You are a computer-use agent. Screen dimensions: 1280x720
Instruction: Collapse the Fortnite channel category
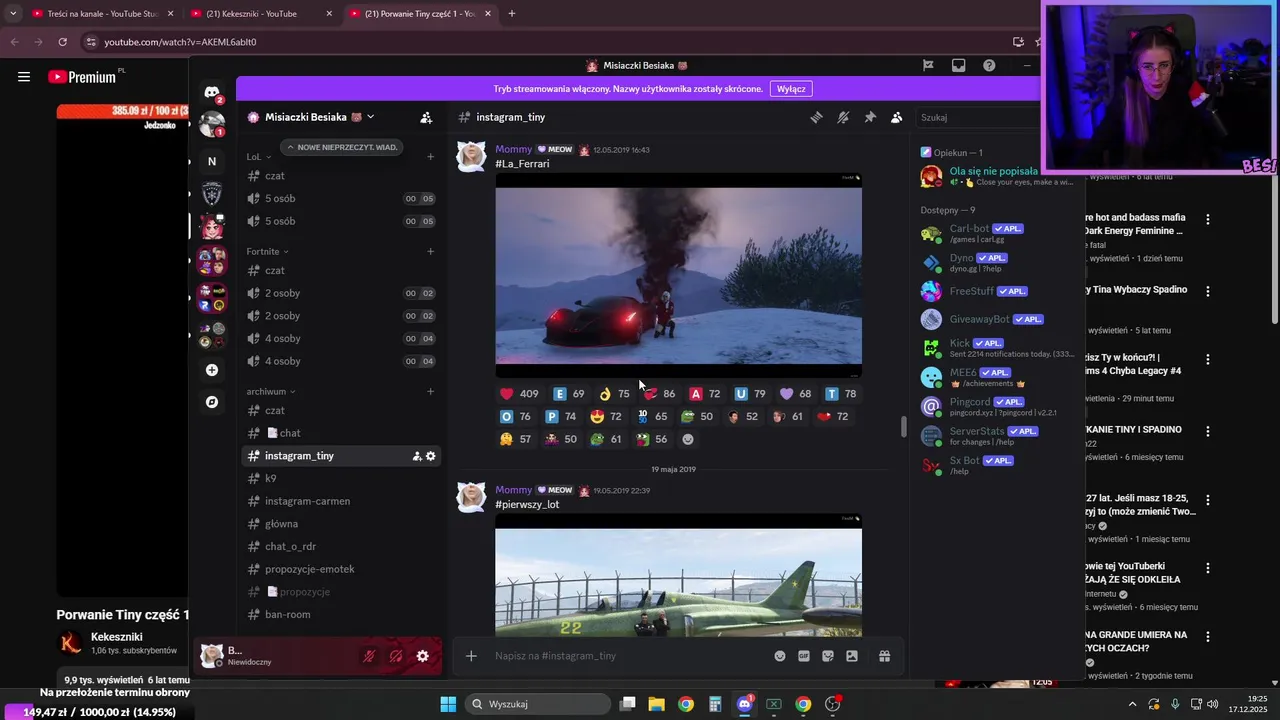point(267,251)
